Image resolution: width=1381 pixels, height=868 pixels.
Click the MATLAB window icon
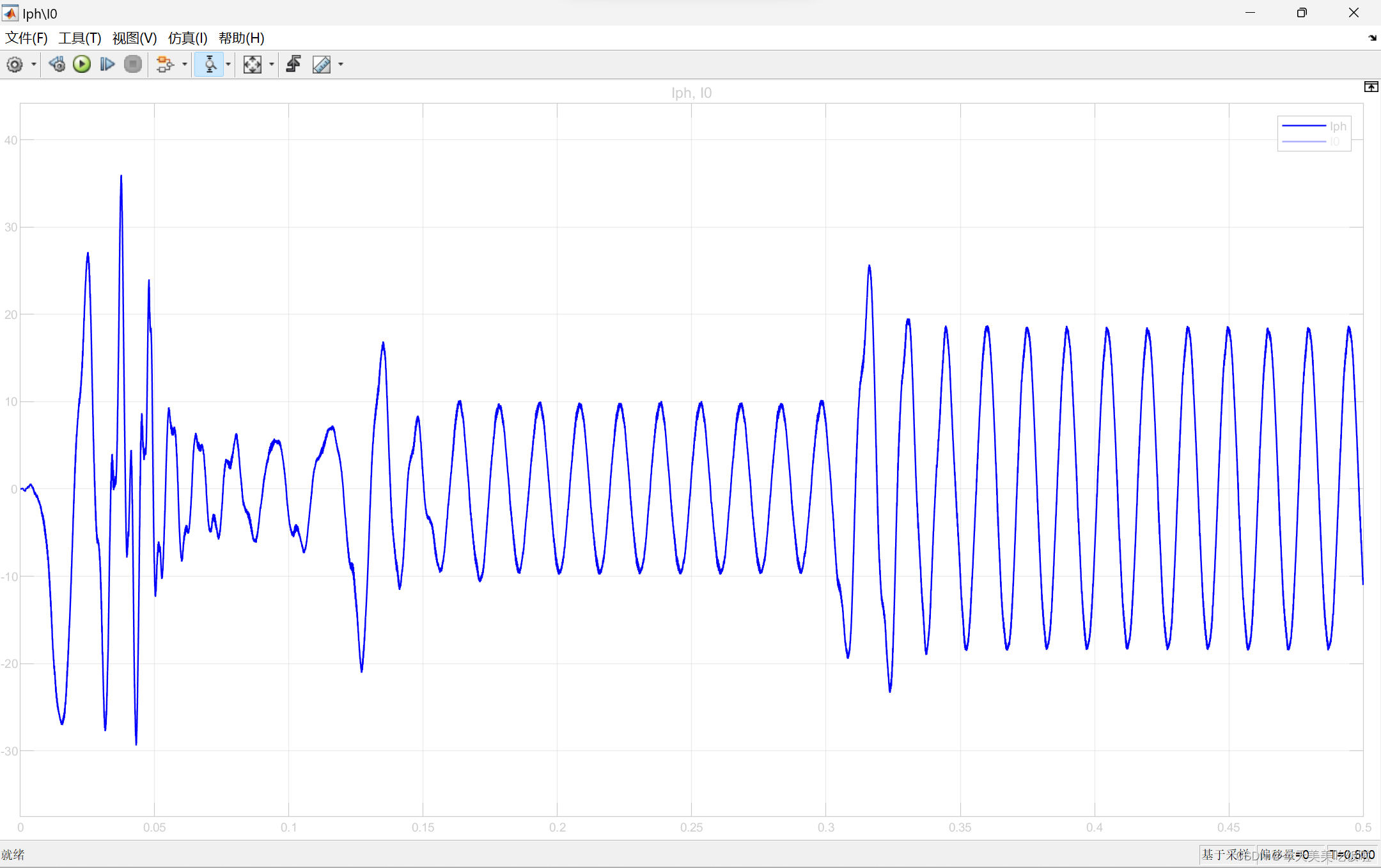coord(10,13)
